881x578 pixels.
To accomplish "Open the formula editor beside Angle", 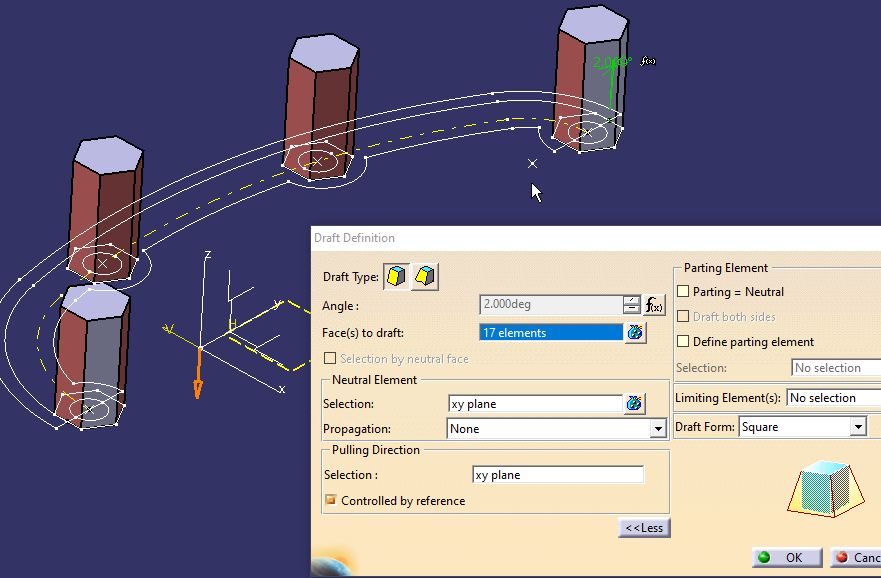I will coord(655,306).
